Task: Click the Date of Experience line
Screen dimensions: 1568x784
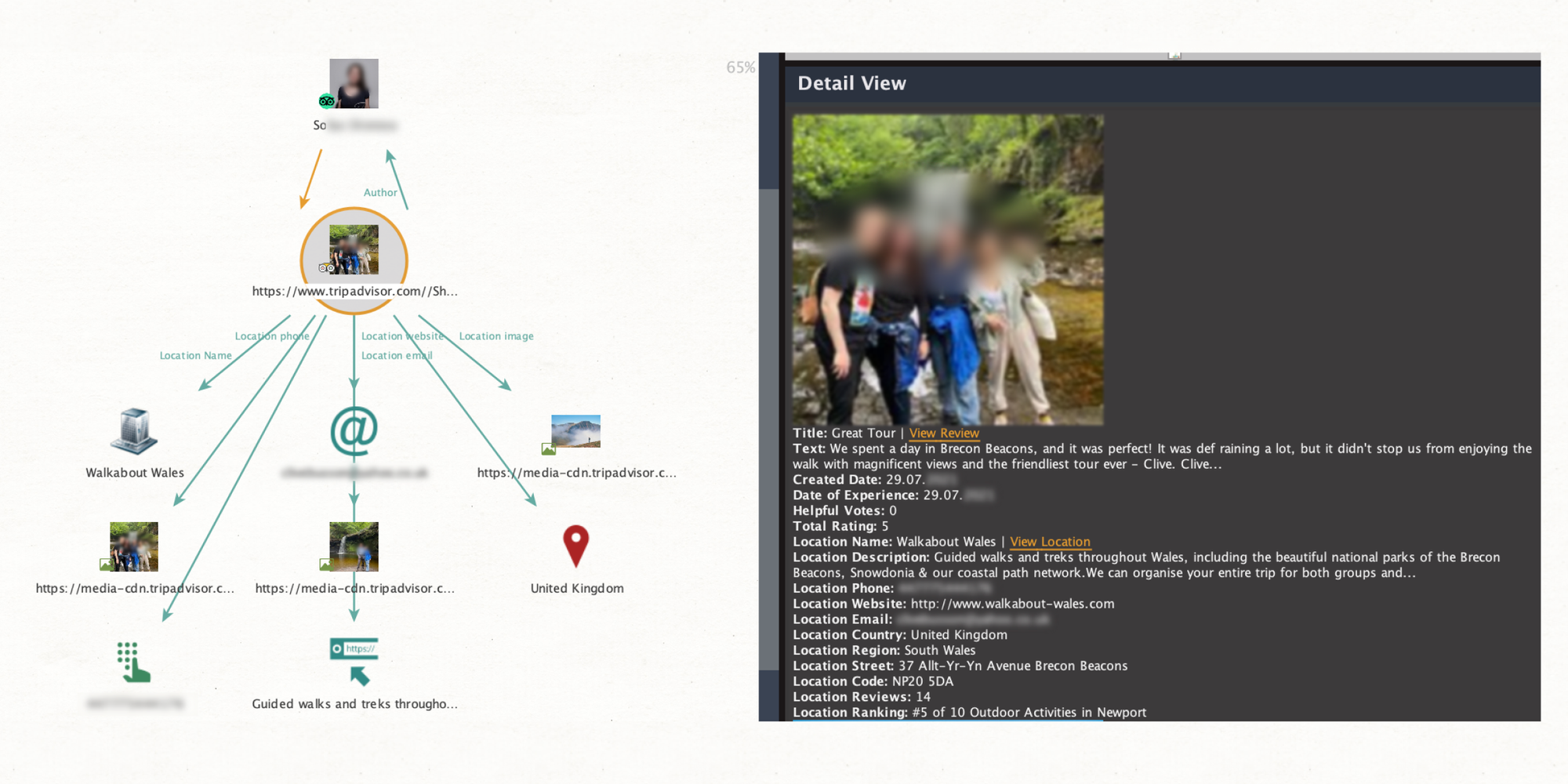Action: click(x=894, y=495)
